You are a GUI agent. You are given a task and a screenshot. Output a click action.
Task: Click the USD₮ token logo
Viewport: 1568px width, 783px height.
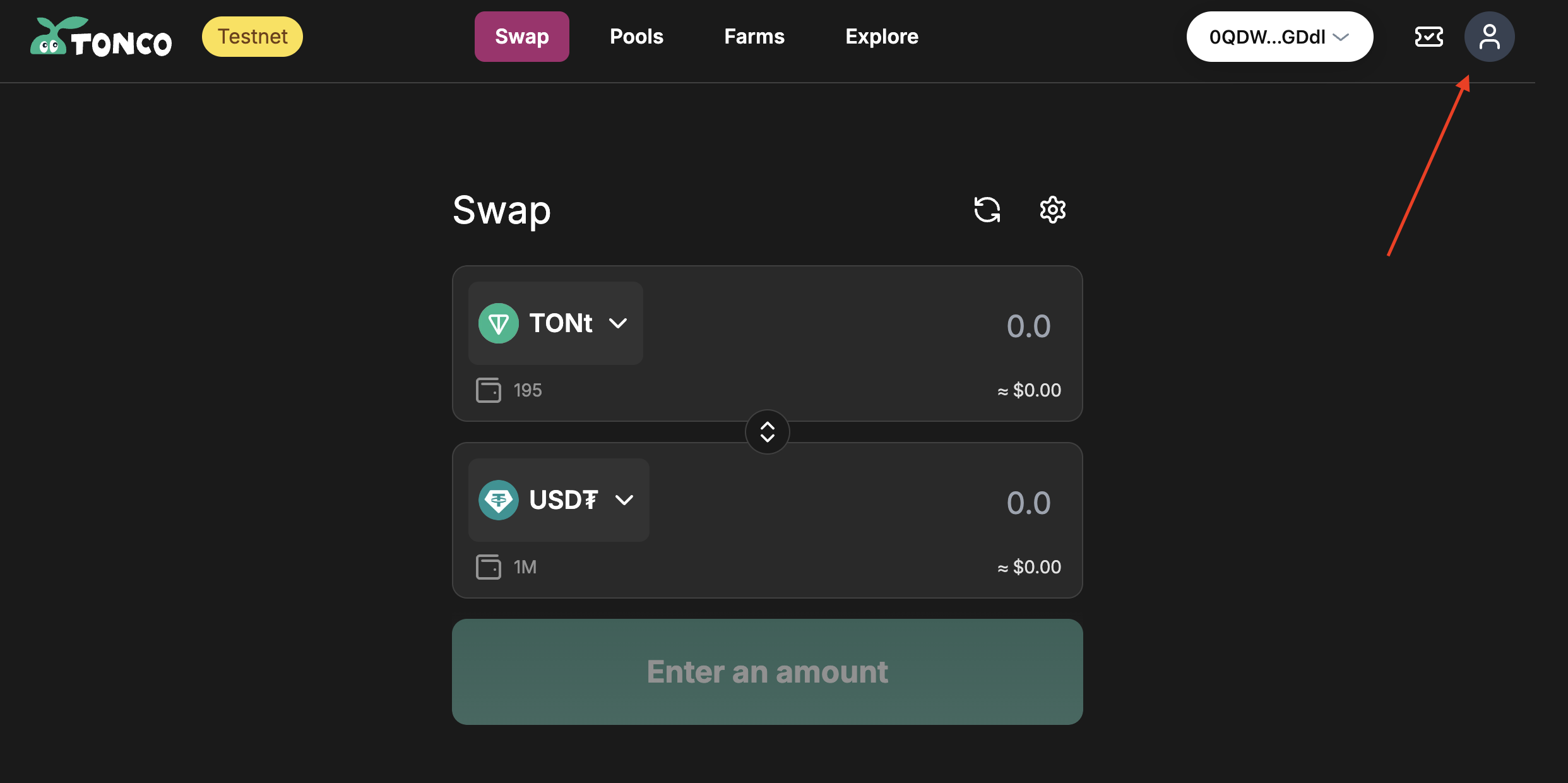[499, 500]
